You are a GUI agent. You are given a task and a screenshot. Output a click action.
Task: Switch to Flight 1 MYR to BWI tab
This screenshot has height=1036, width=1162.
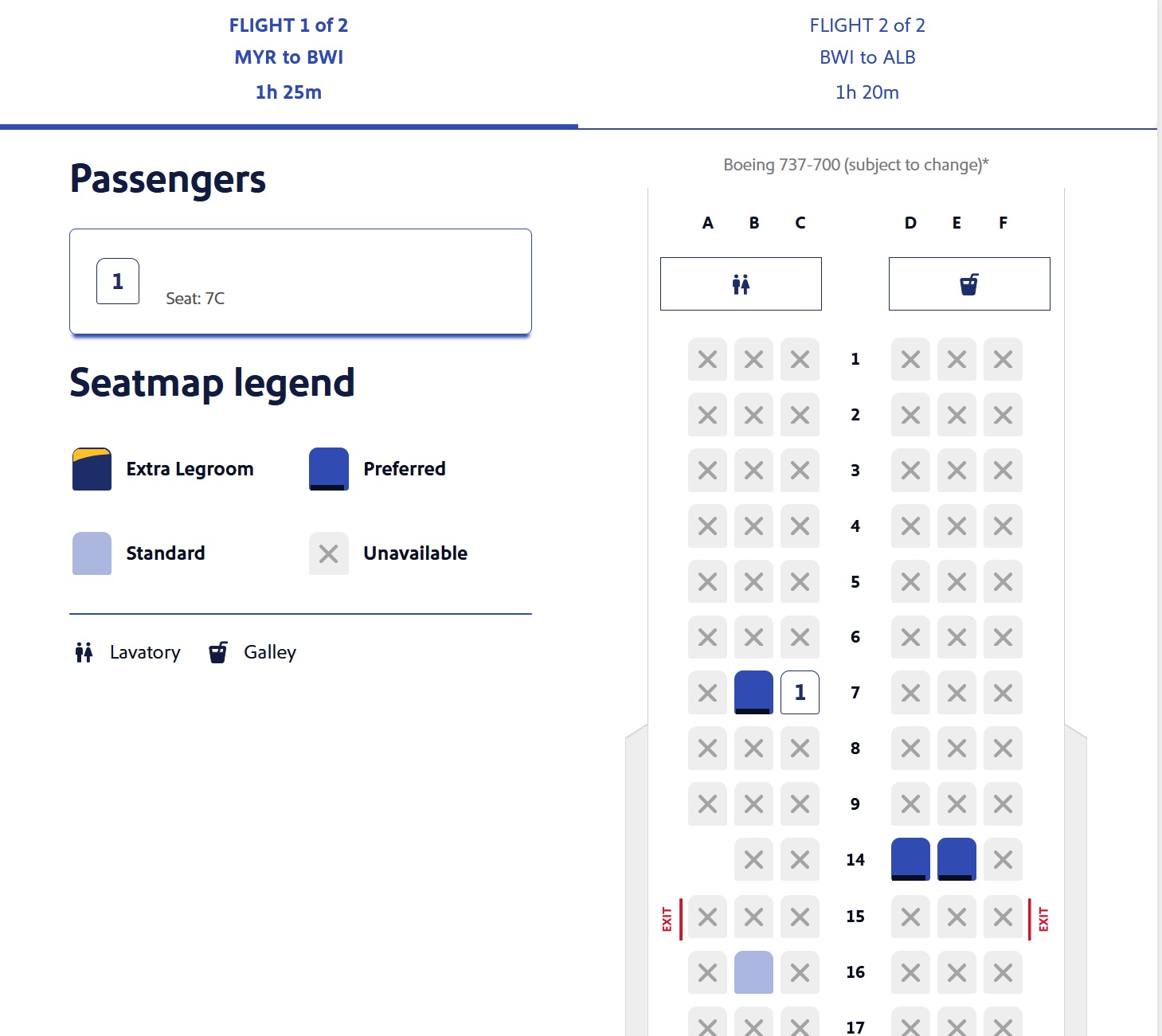[x=288, y=58]
